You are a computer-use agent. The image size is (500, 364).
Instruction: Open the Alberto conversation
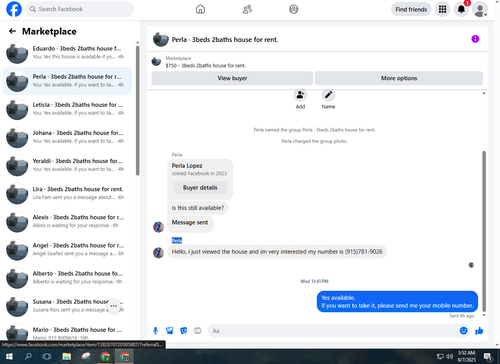[67, 278]
